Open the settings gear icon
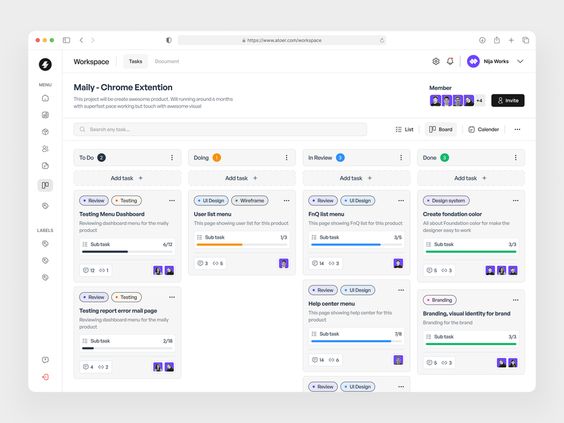This screenshot has width=564, height=423. pos(436,62)
